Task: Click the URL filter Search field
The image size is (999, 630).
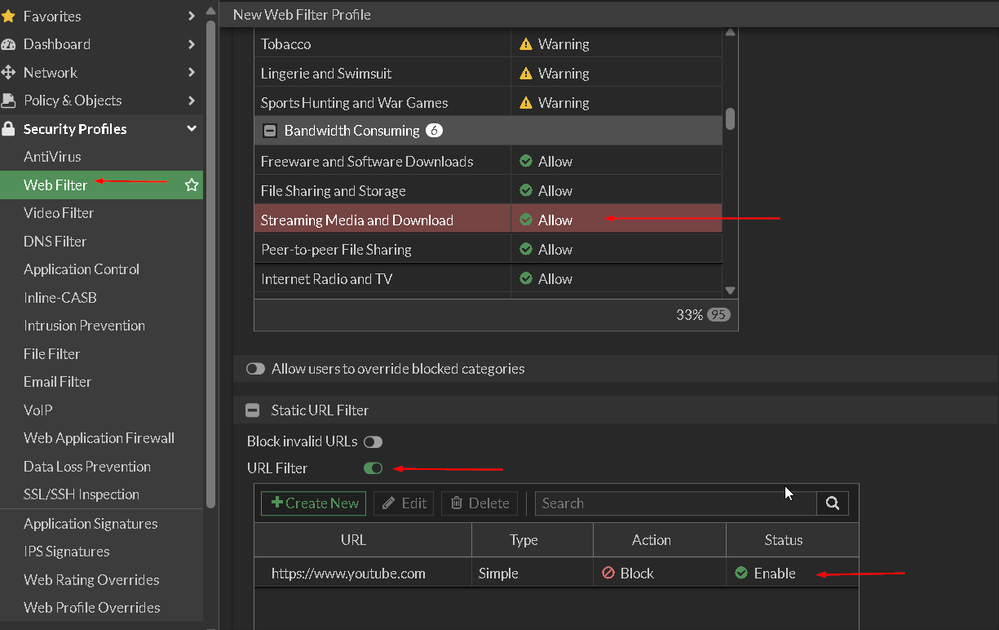Action: click(676, 503)
